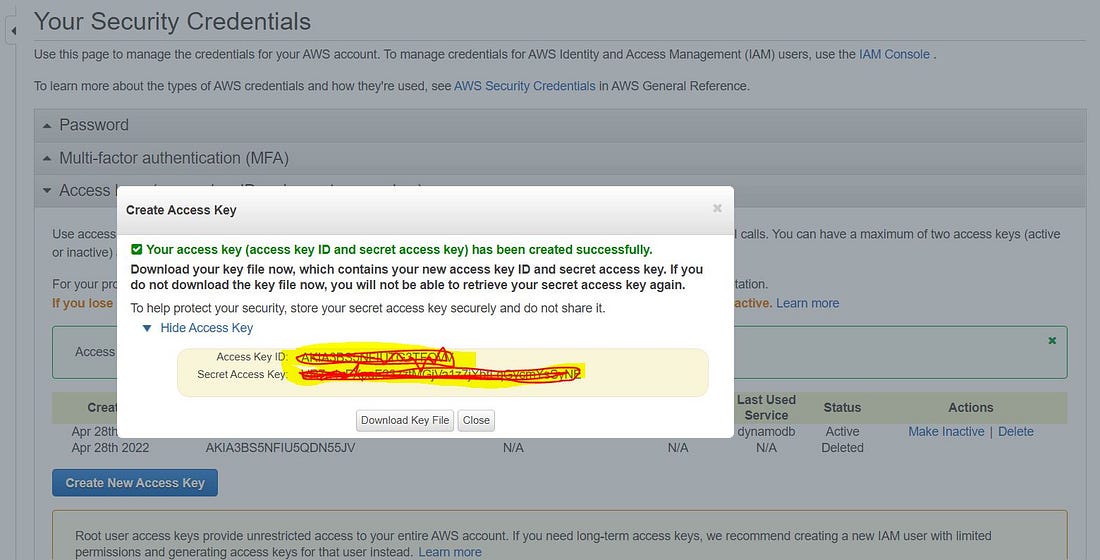Click the Actions column header
Image resolution: width=1100 pixels, height=560 pixels.
(971, 407)
